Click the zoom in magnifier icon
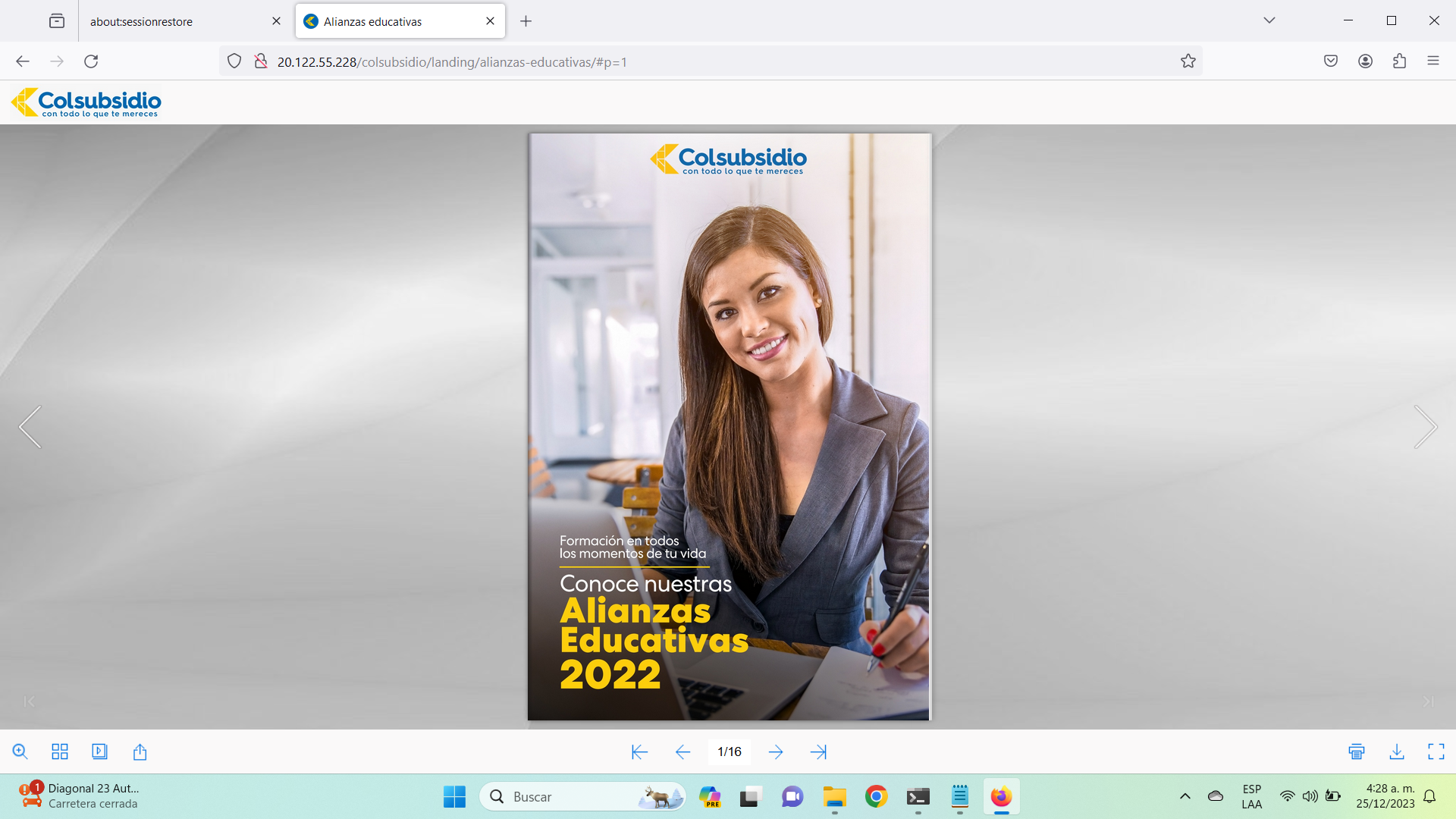 point(20,752)
